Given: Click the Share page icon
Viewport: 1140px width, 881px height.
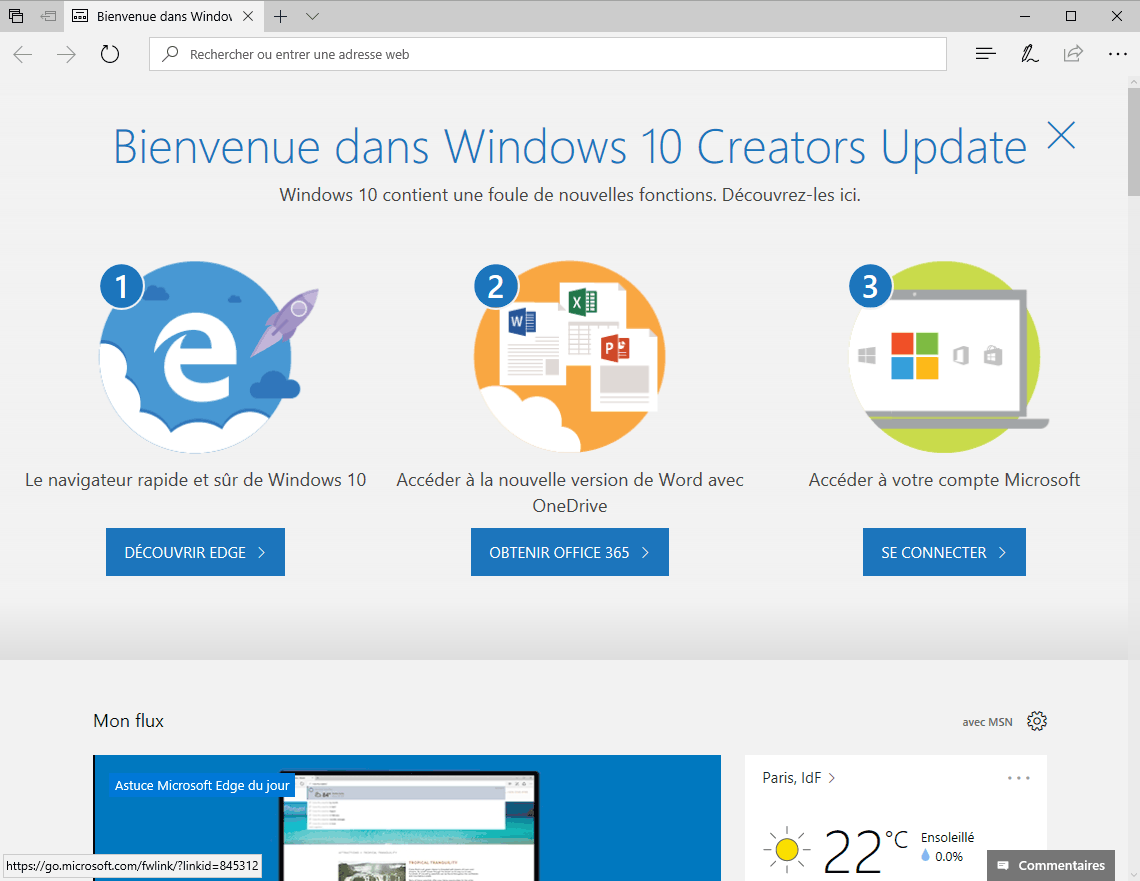Looking at the screenshot, I should click(1073, 54).
